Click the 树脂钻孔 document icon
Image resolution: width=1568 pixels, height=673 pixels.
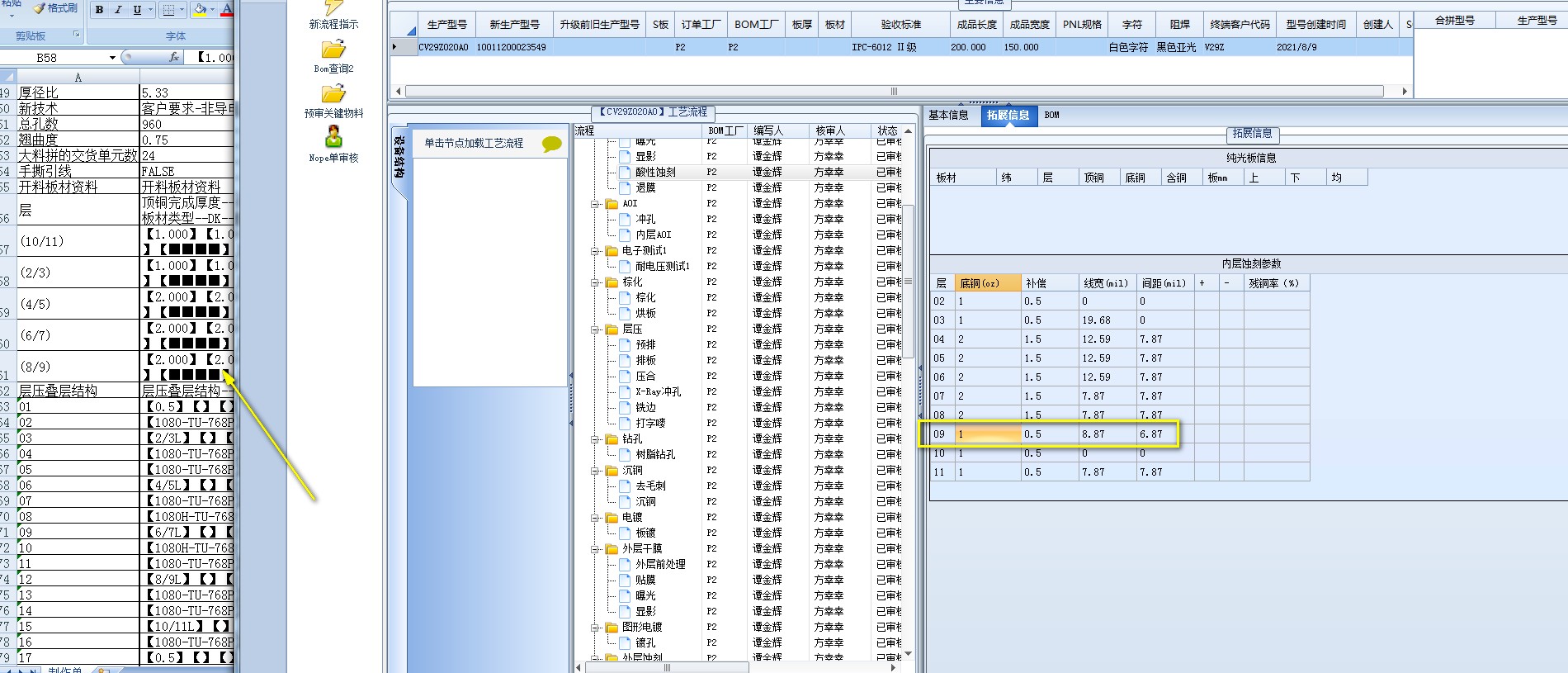click(625, 455)
